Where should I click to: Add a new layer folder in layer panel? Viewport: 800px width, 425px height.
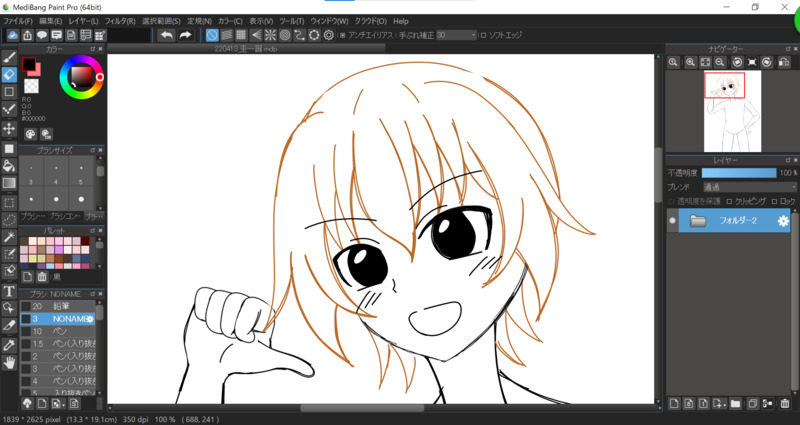[x=735, y=404]
